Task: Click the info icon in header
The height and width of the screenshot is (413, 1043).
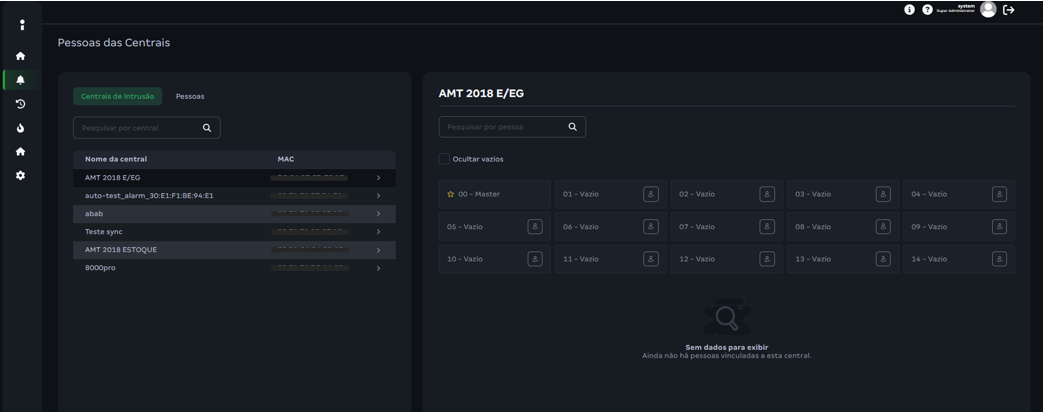Action: (909, 9)
